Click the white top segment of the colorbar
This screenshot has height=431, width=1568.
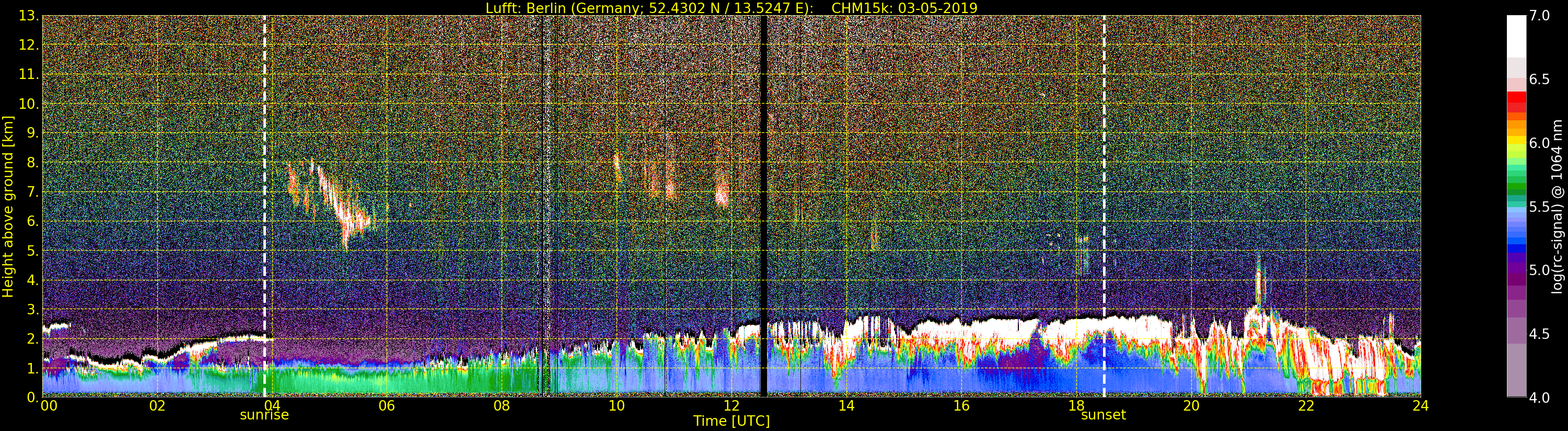(1516, 37)
